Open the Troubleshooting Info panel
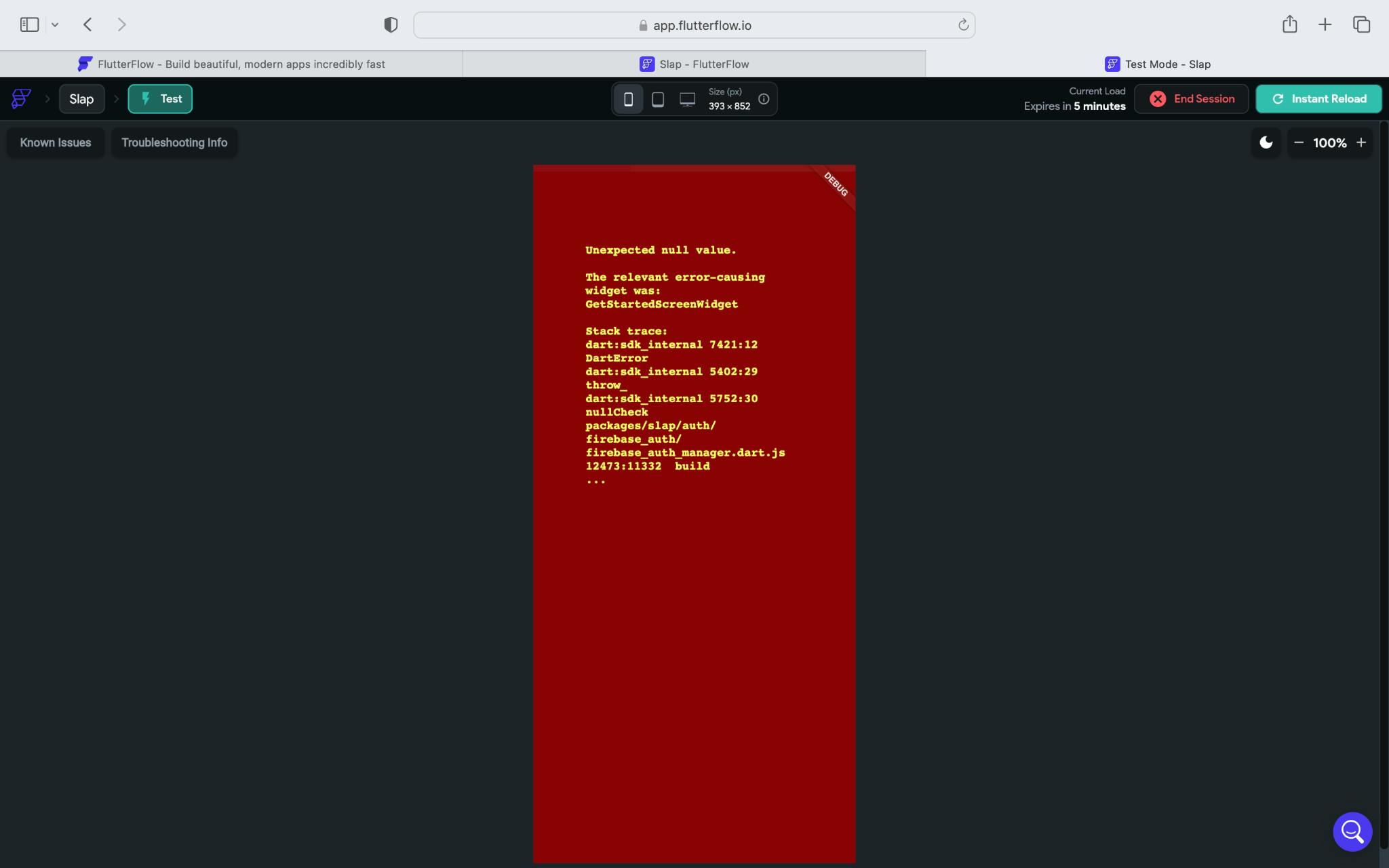The width and height of the screenshot is (1389, 868). (x=174, y=142)
